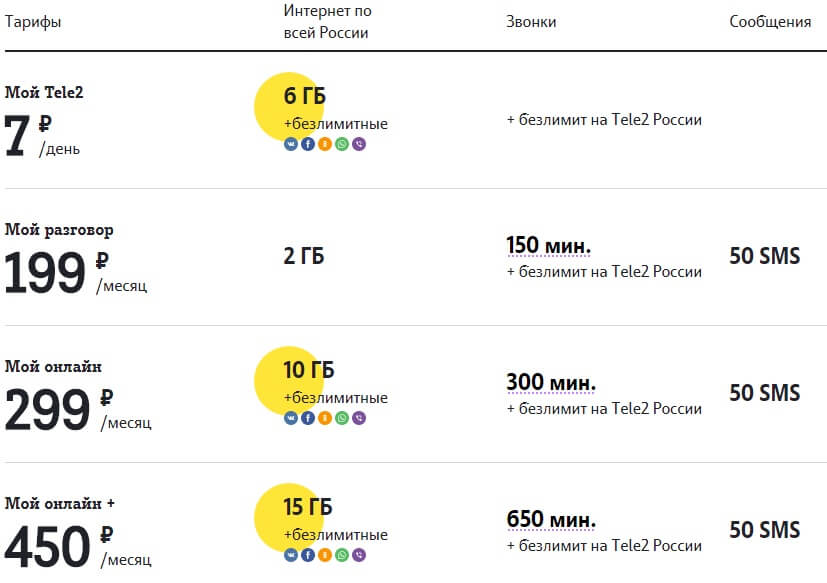Click Viber icon in Мой онлайн row
Image resolution: width=827 pixels, height=583 pixels.
[x=359, y=418]
